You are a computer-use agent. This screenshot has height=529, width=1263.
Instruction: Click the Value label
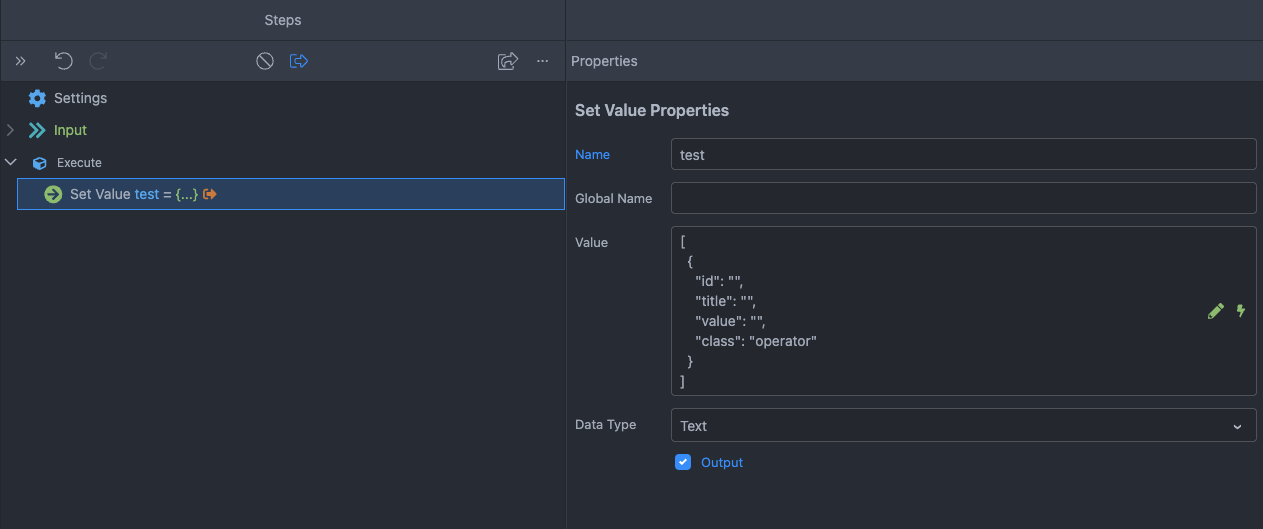(591, 242)
